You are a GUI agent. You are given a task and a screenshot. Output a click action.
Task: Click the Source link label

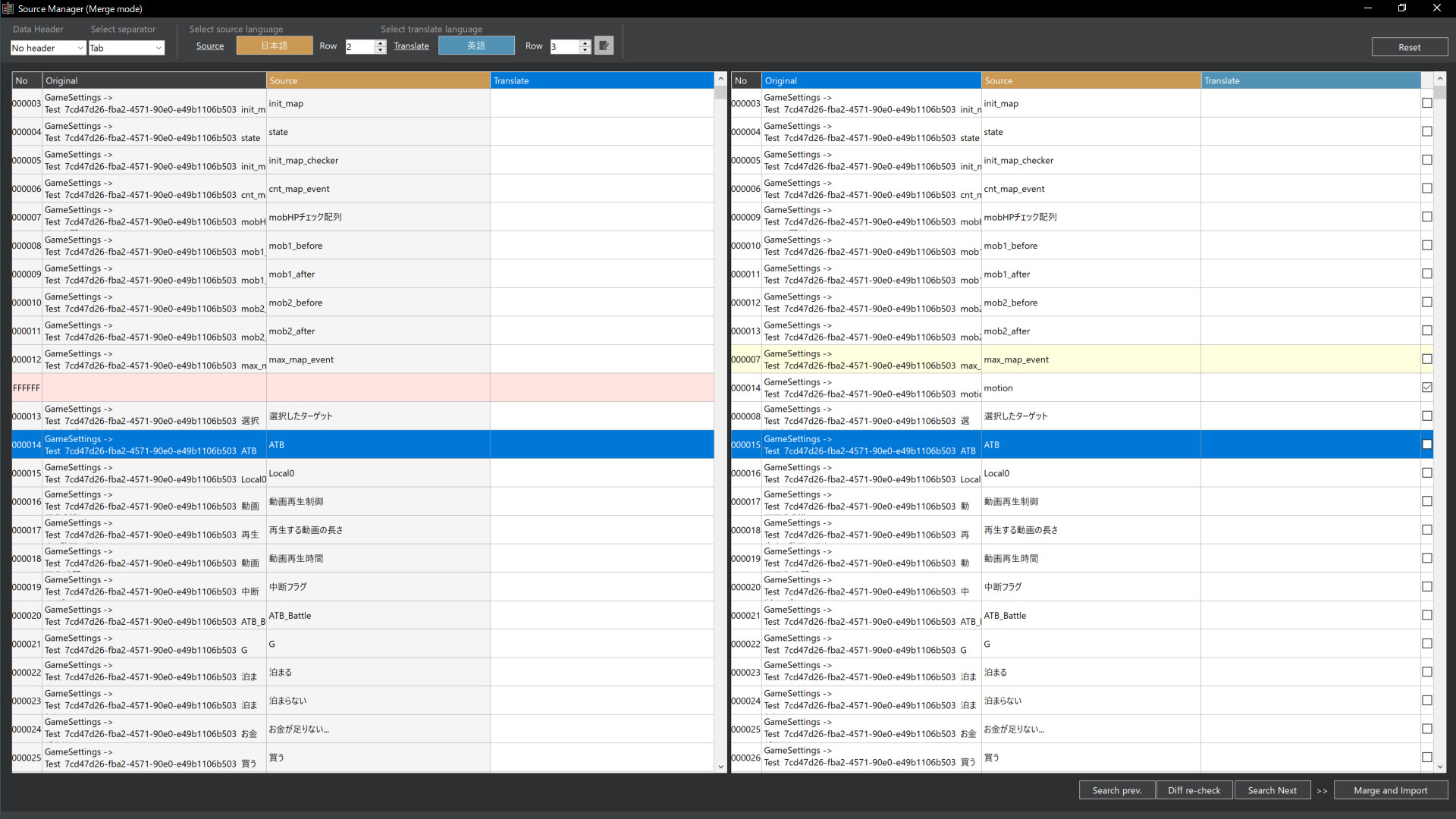point(209,45)
